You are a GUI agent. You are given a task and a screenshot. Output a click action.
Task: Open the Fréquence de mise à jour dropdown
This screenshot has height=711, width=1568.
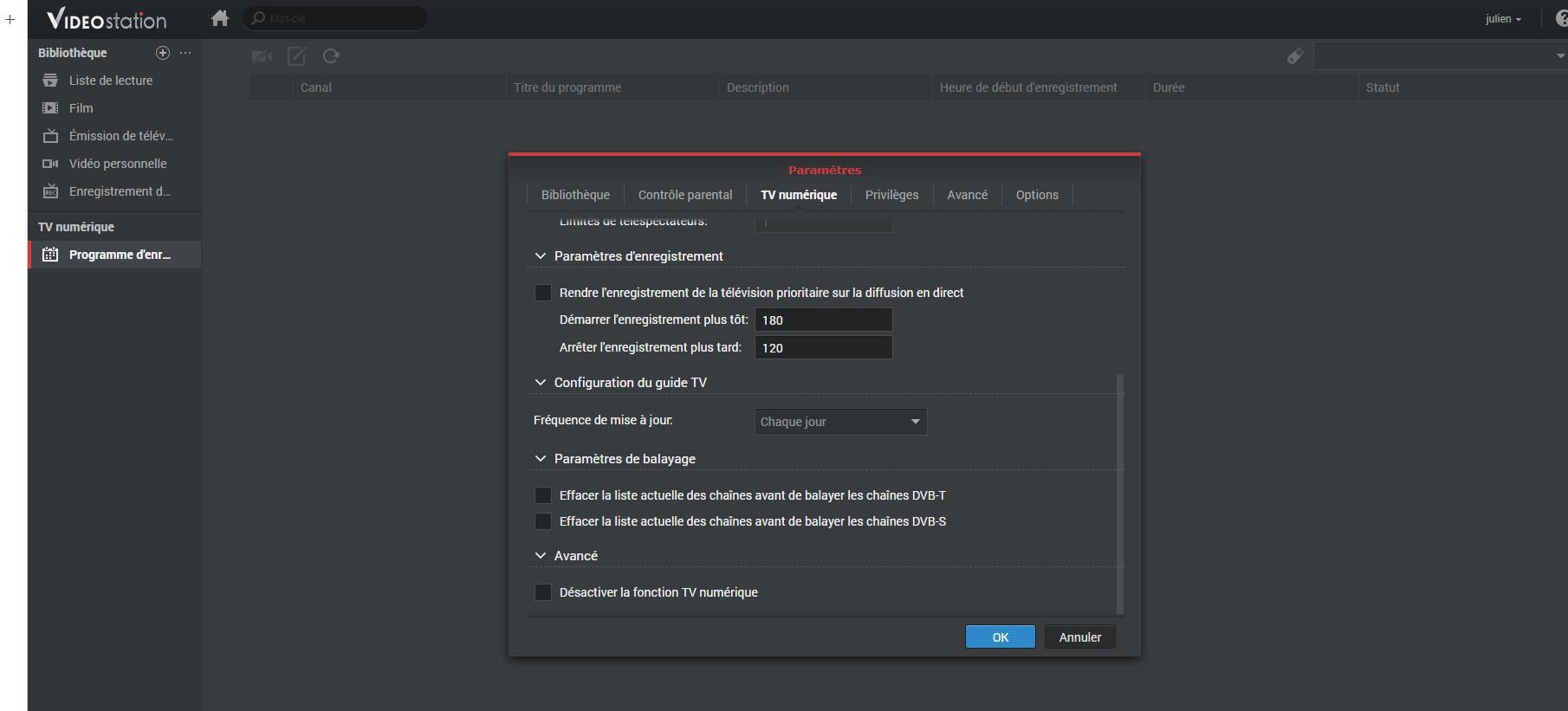point(839,422)
